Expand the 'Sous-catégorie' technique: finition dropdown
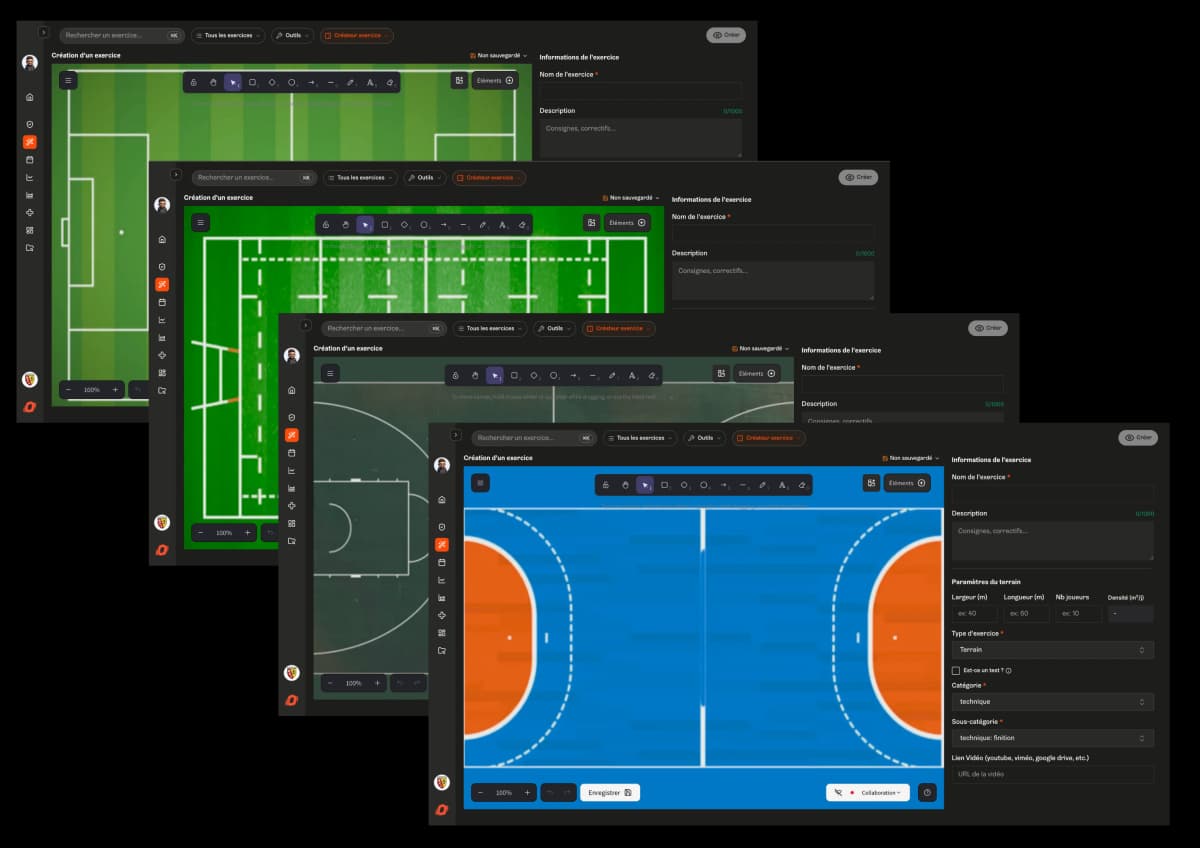This screenshot has height=848, width=1200. (1052, 738)
